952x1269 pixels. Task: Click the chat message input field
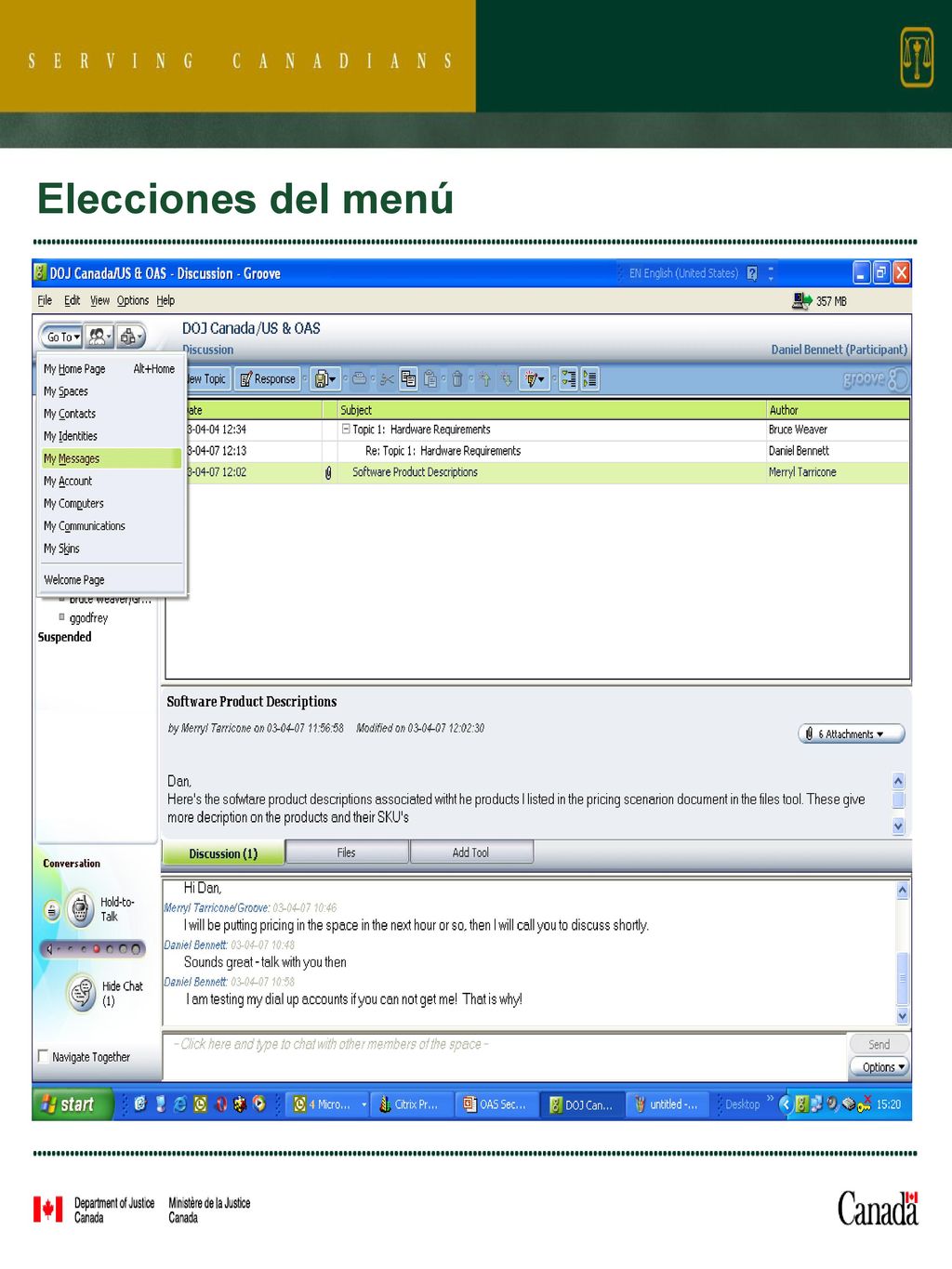point(504,1055)
